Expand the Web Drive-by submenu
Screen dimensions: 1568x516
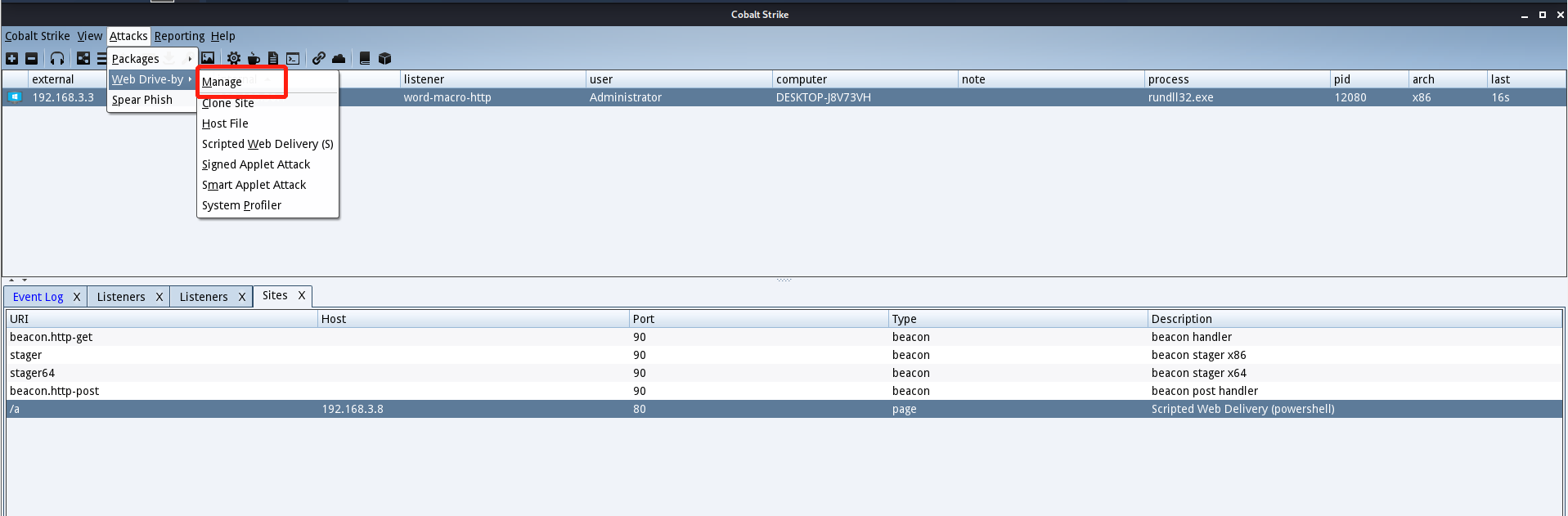[x=152, y=79]
